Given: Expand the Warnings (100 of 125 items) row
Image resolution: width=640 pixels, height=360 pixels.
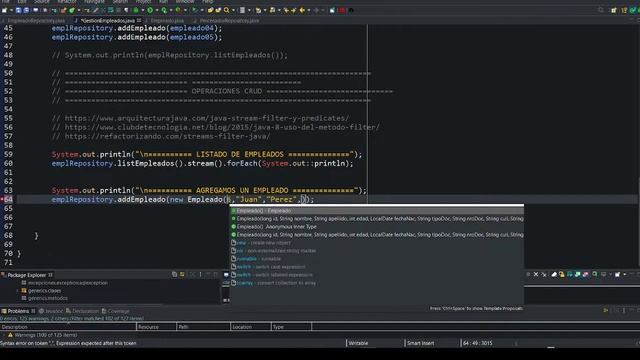Looking at the screenshot, I should click(4, 335).
